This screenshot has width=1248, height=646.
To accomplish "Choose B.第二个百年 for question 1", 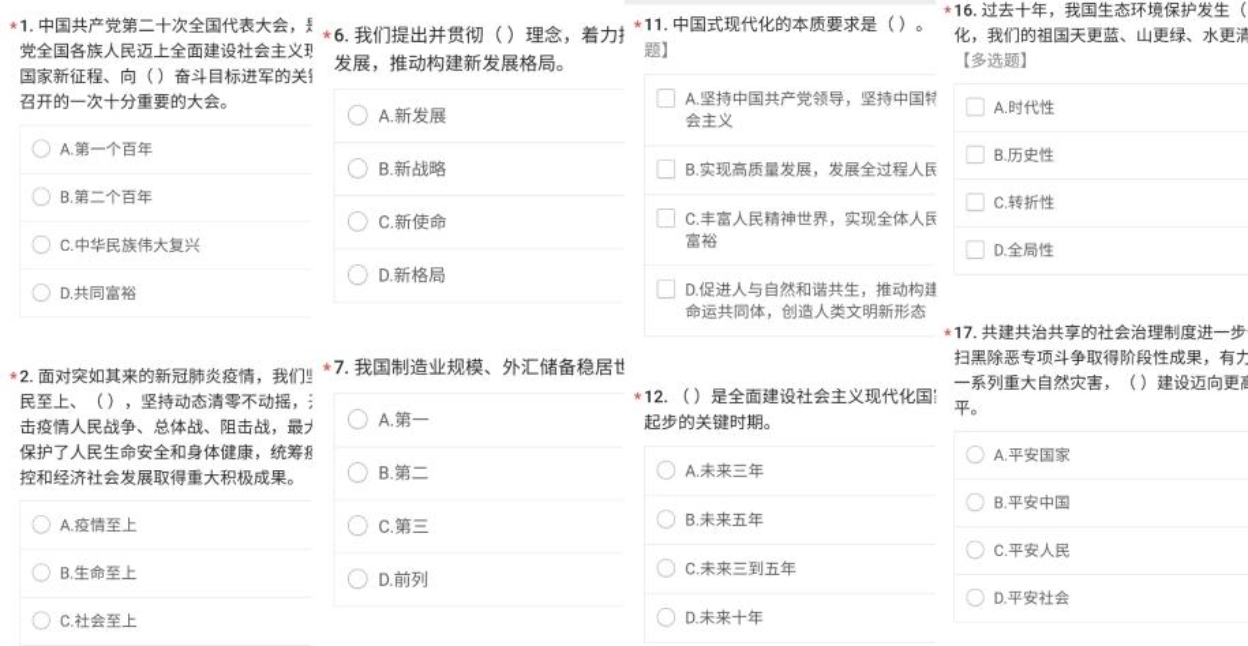I will click(x=40, y=197).
